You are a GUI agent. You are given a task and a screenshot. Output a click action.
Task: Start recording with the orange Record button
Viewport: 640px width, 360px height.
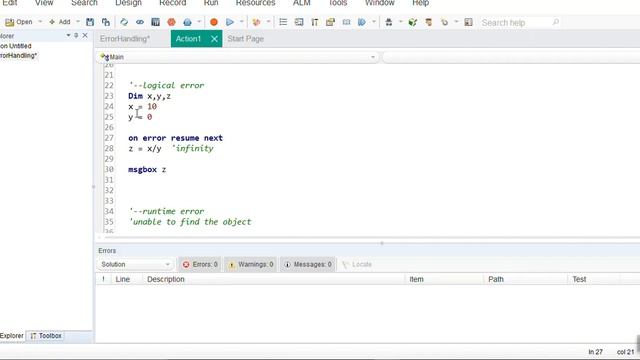click(x=213, y=22)
